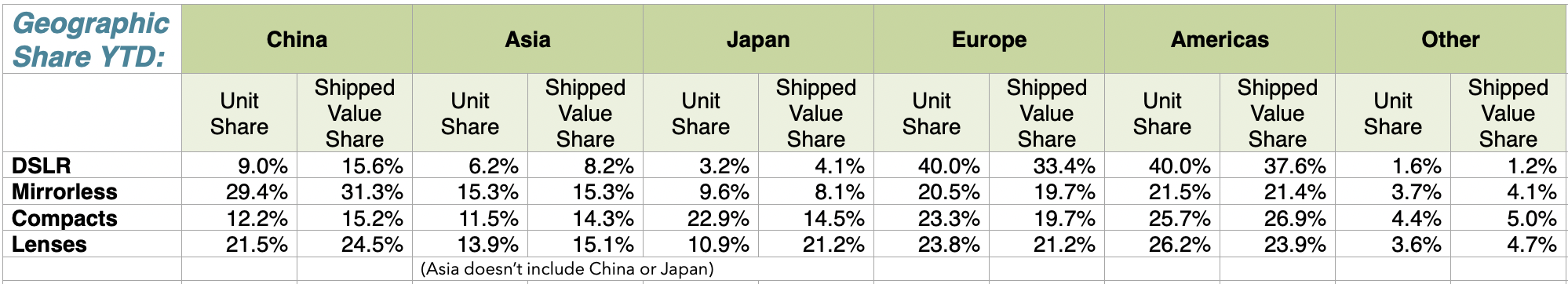Select the Japan column header
Viewport: 1568px width, 284px height.
click(758, 39)
